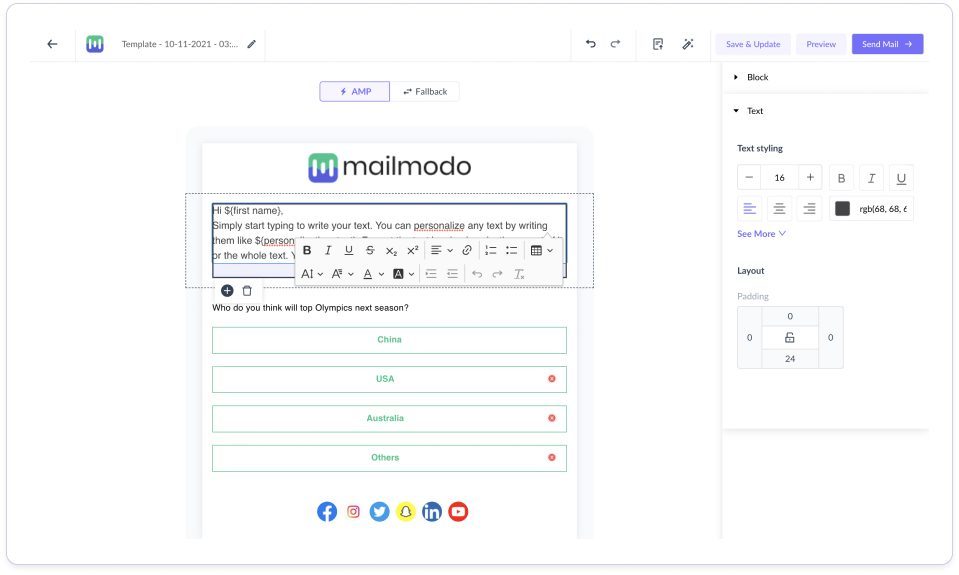Image resolution: width=959 pixels, height=575 pixels.
Task: Toggle Bold in Text styling panel
Action: [842, 178]
